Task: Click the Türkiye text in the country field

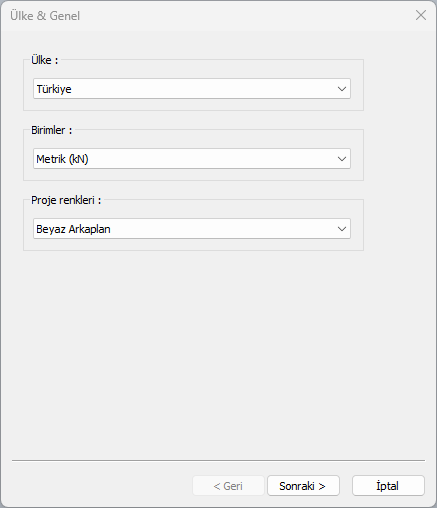Action: coord(54,89)
